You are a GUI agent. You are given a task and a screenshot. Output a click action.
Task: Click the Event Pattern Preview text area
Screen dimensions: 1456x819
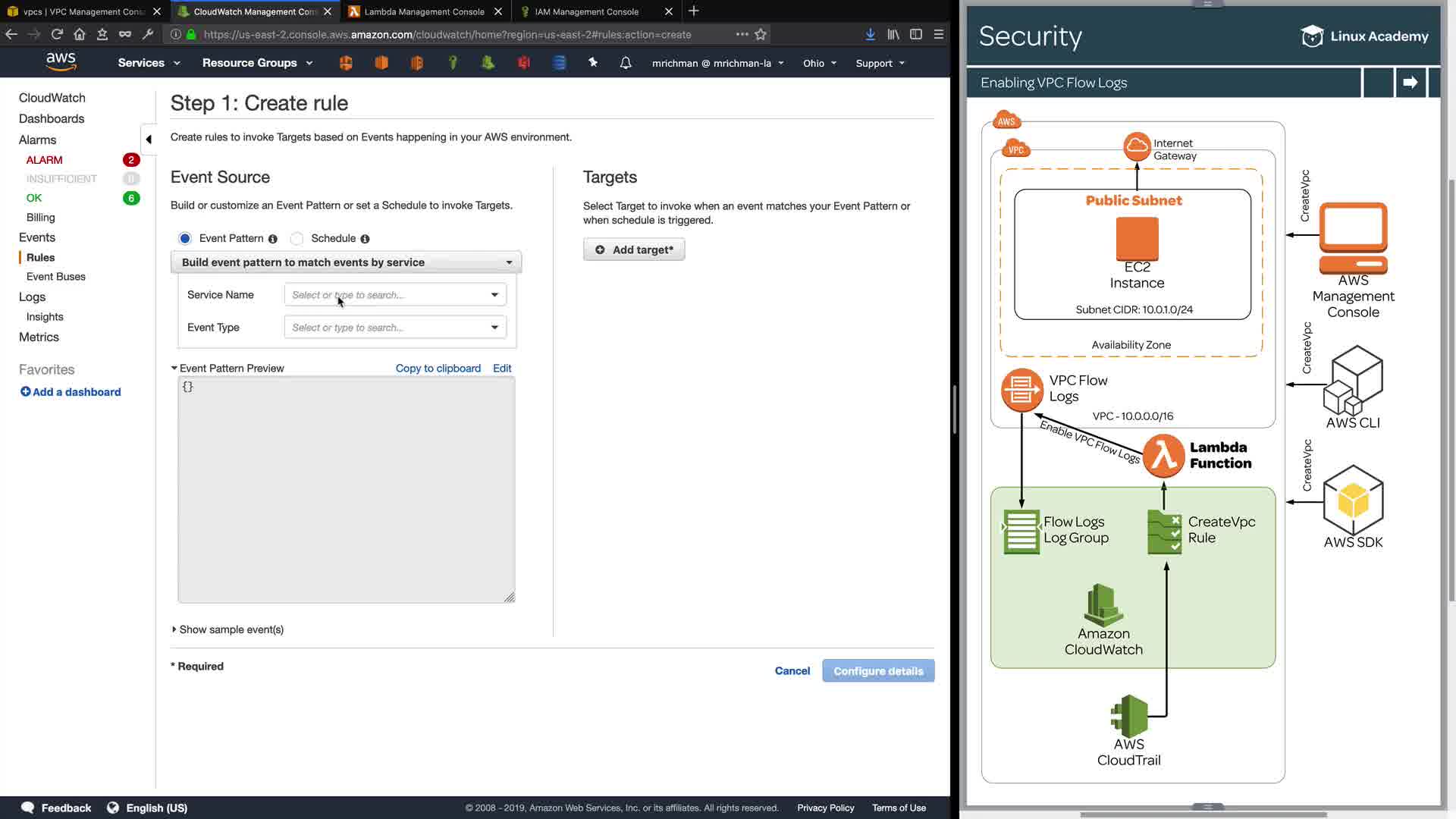tap(346, 490)
